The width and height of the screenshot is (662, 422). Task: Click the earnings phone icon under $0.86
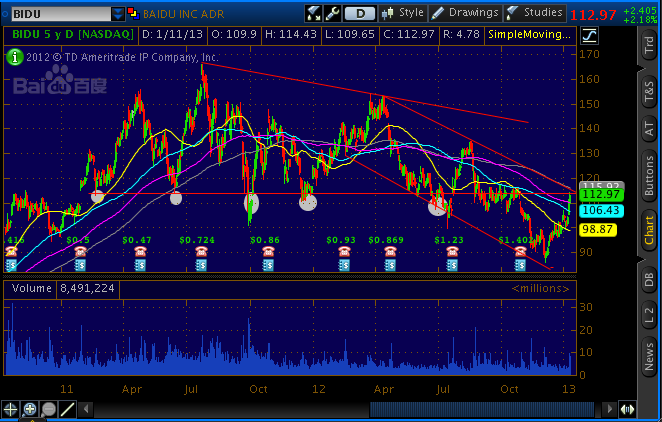(268, 252)
